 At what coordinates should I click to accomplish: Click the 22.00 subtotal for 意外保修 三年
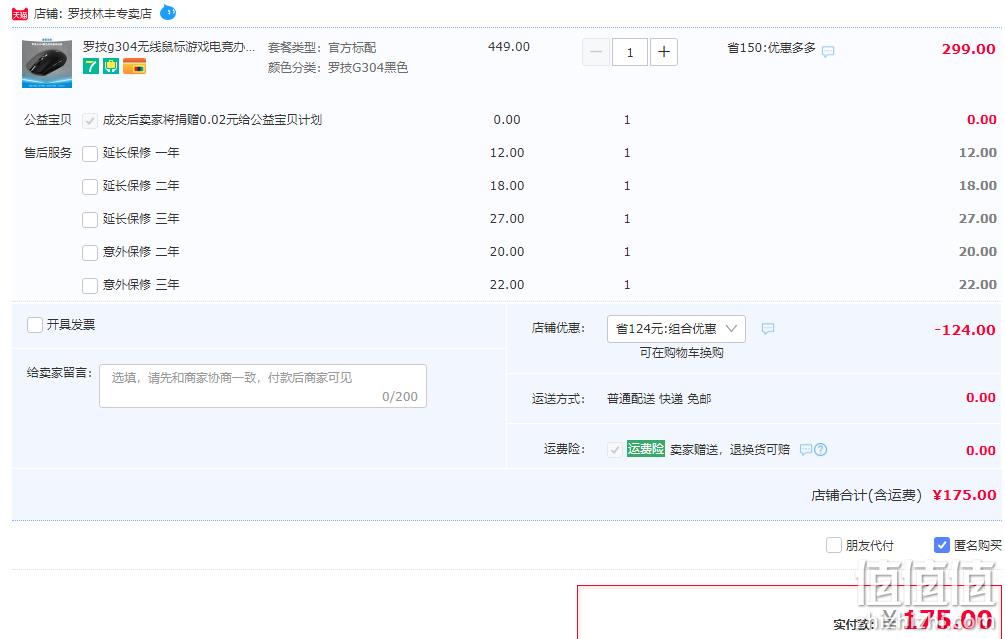tap(977, 285)
